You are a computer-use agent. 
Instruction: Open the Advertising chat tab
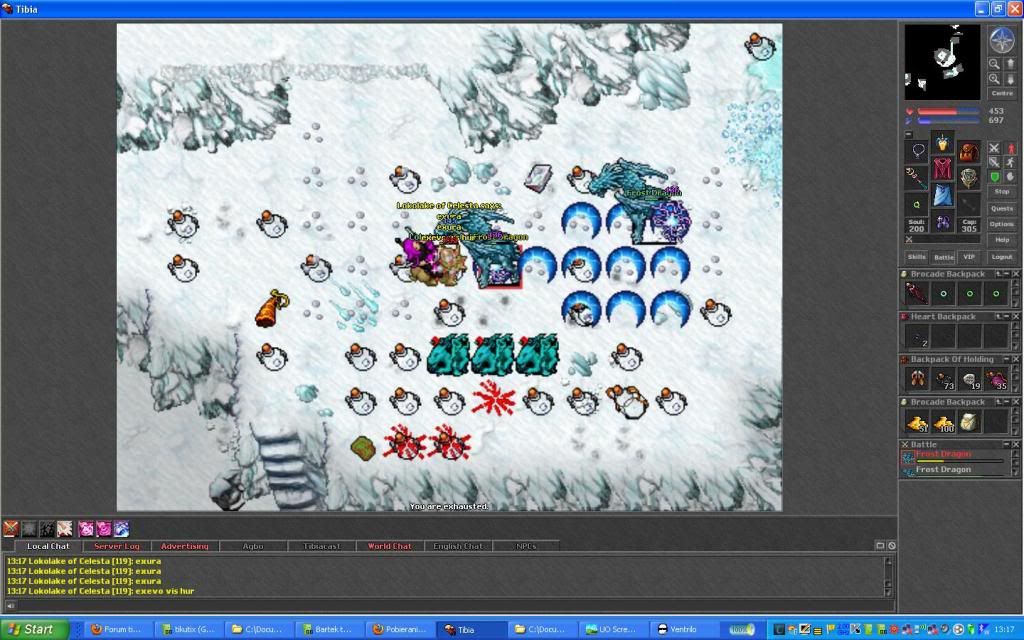point(185,546)
